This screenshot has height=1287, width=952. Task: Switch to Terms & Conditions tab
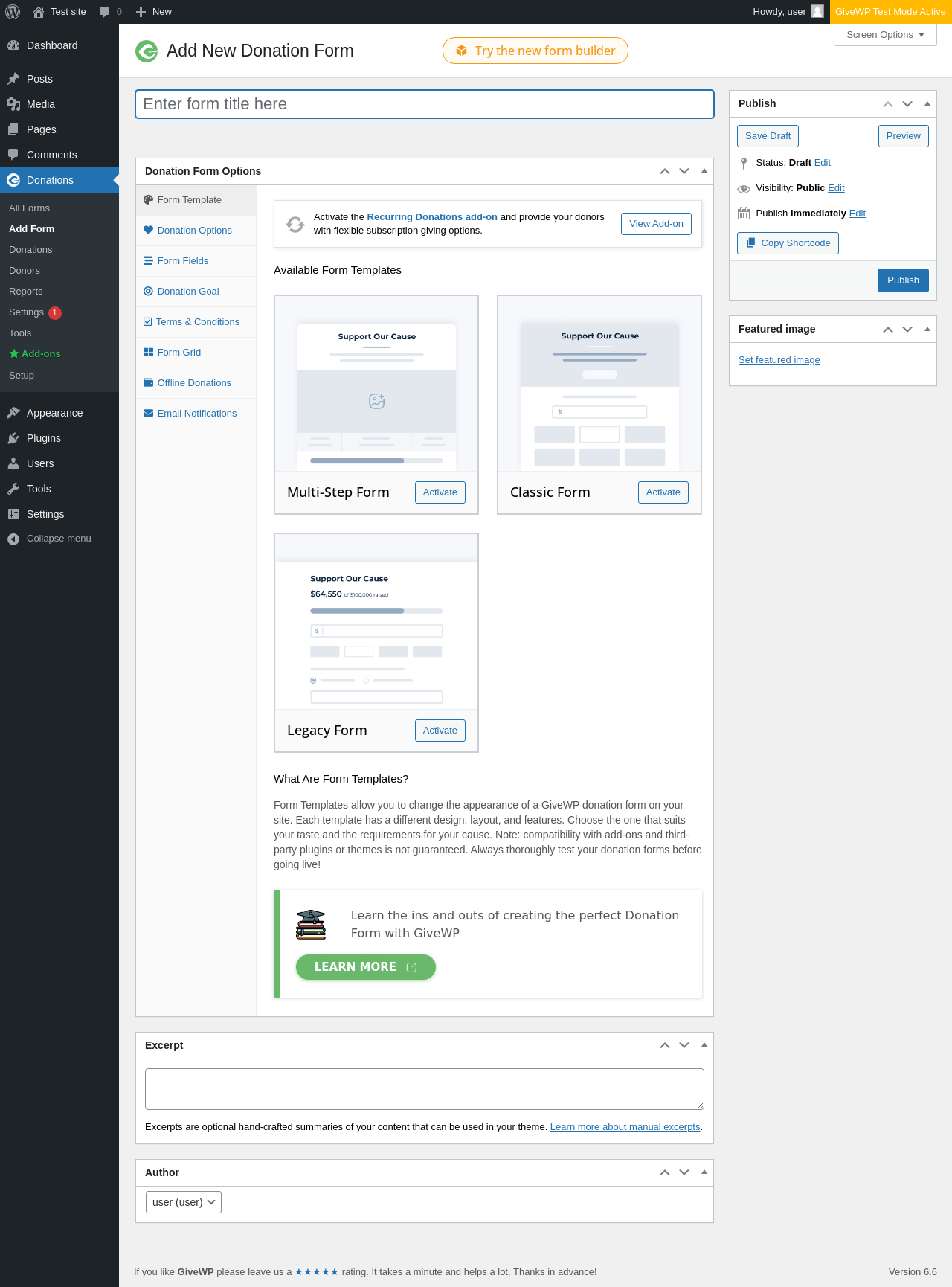[x=196, y=322]
